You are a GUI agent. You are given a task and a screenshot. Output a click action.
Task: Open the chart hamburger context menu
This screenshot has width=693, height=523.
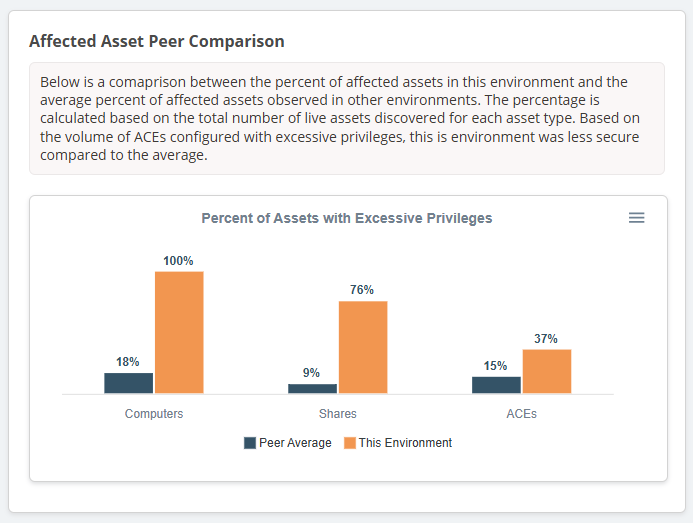coord(636,218)
